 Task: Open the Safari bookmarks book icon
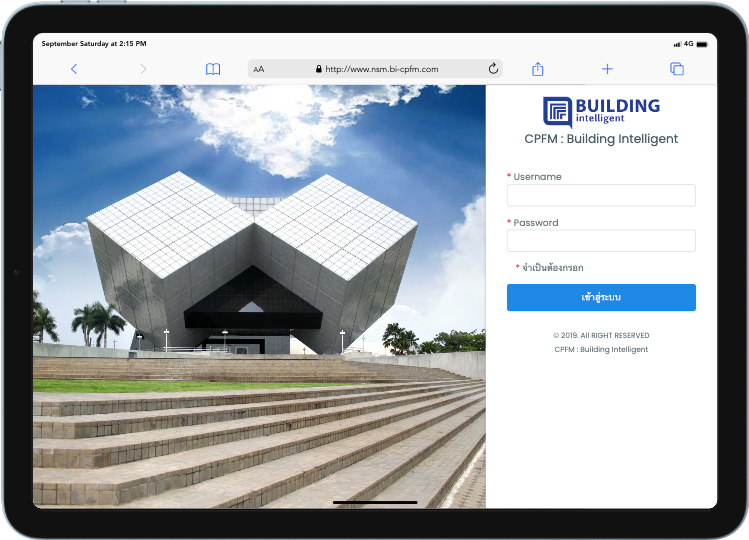point(213,69)
